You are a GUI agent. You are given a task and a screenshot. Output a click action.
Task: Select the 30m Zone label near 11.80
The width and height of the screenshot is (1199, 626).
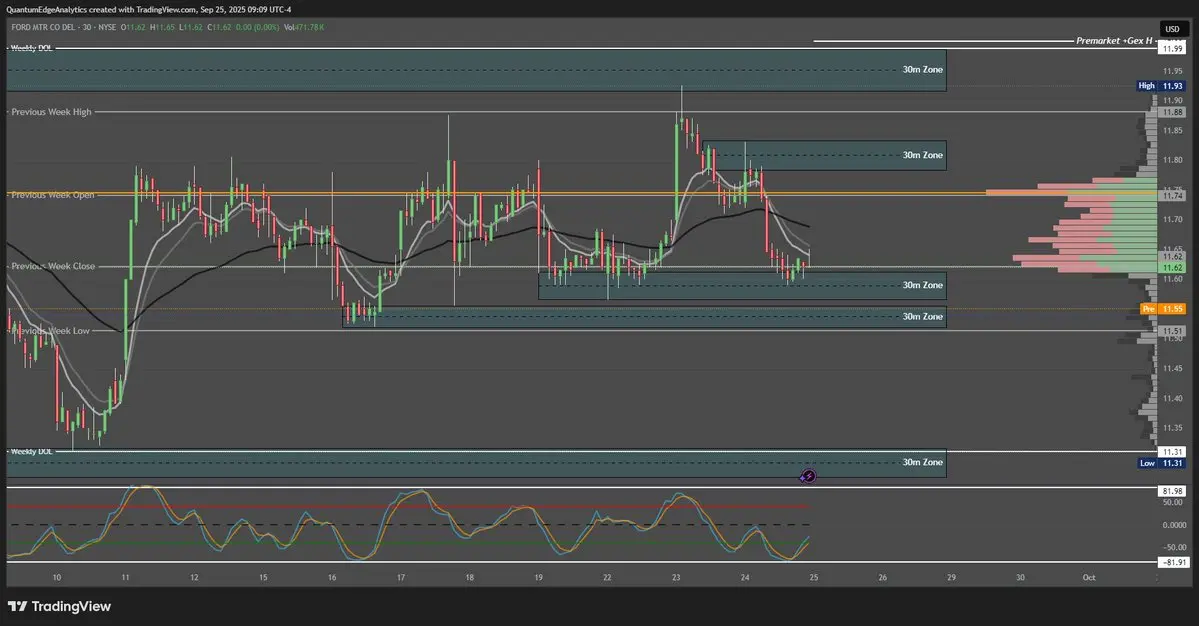click(922, 155)
